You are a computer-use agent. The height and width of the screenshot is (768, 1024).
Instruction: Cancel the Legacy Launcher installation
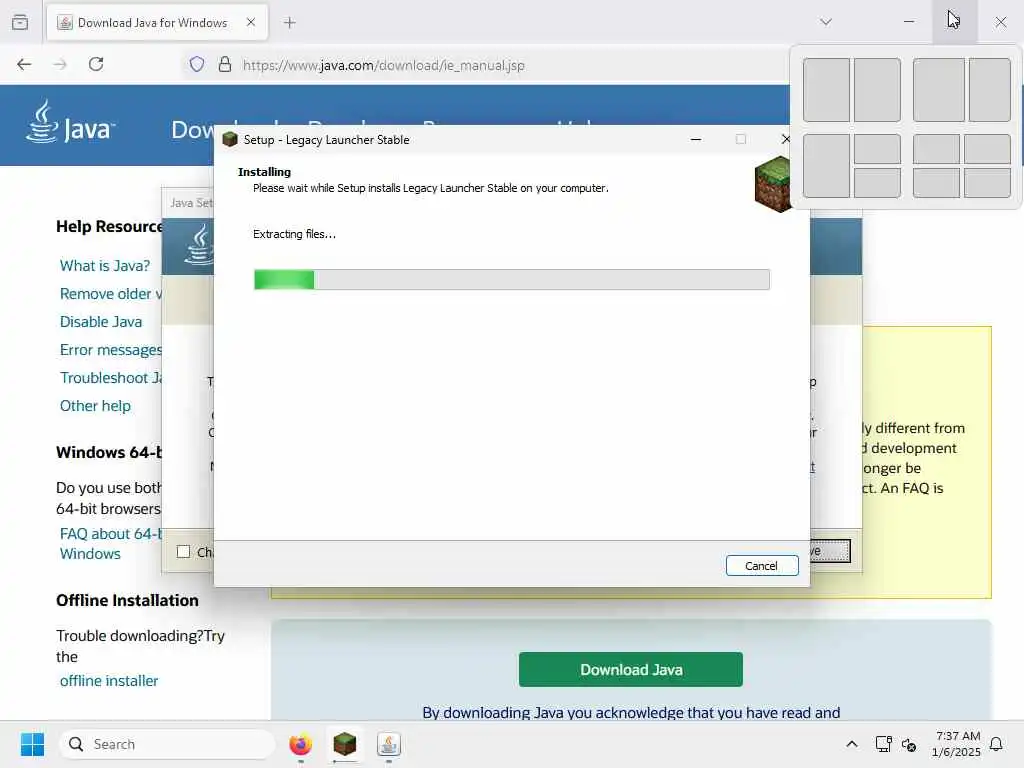click(x=761, y=566)
